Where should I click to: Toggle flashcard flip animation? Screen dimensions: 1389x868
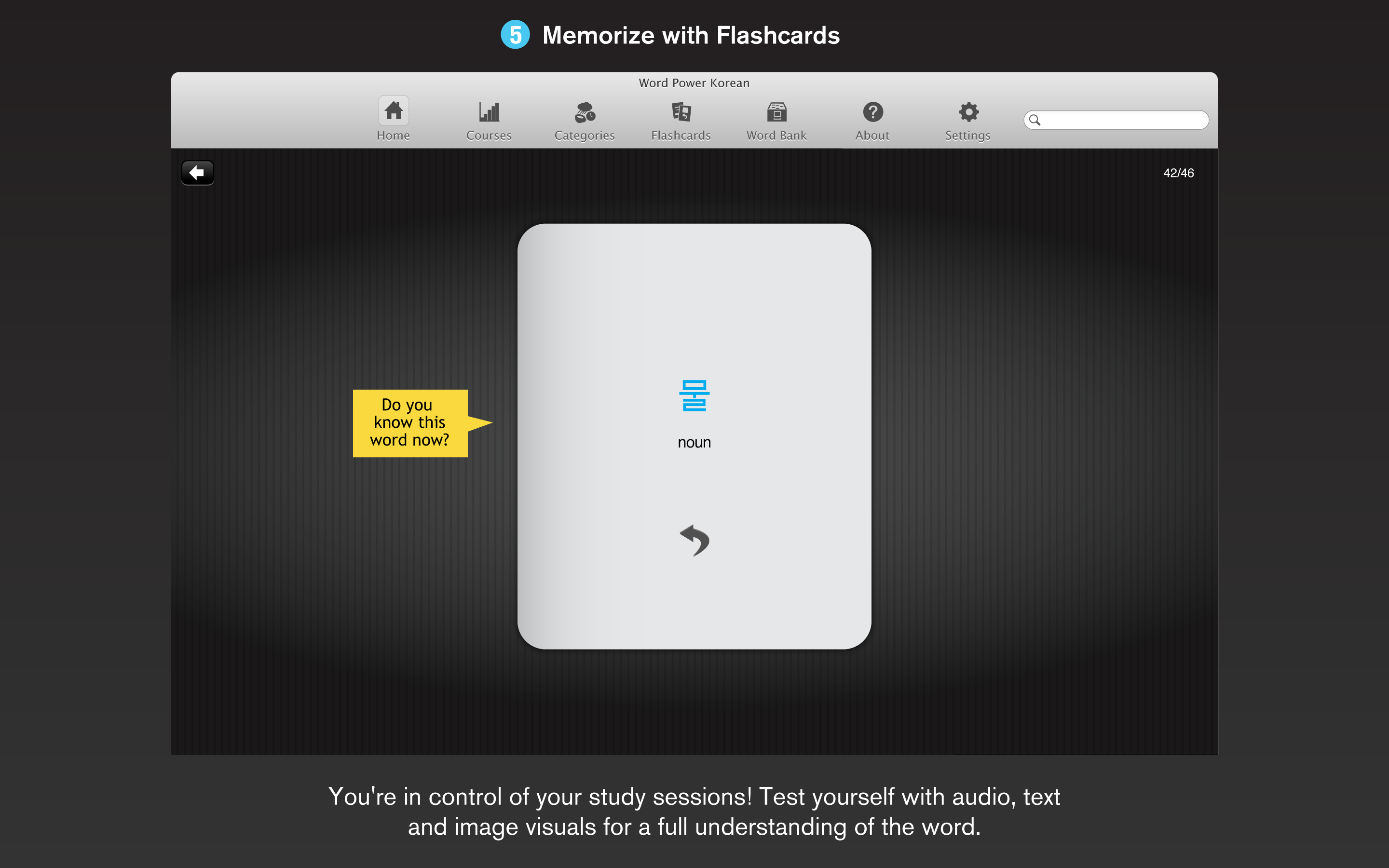point(693,539)
